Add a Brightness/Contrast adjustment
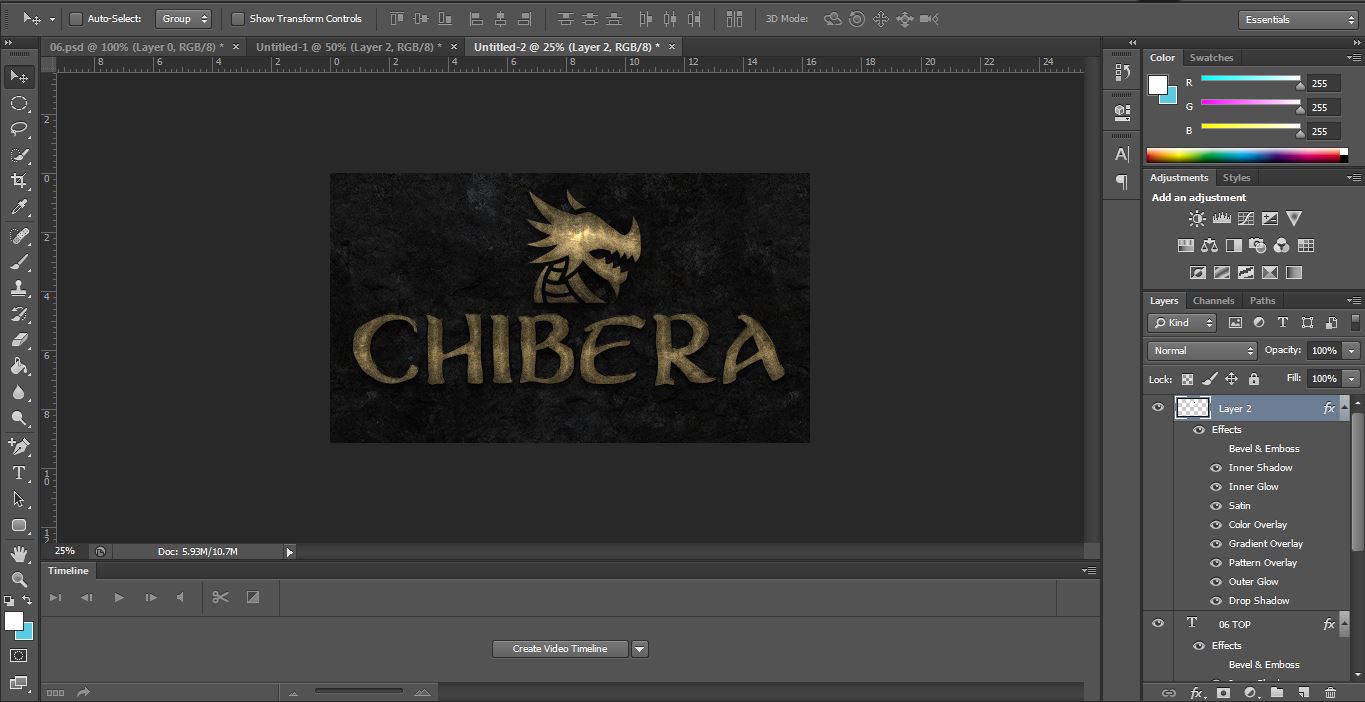 [x=1197, y=218]
